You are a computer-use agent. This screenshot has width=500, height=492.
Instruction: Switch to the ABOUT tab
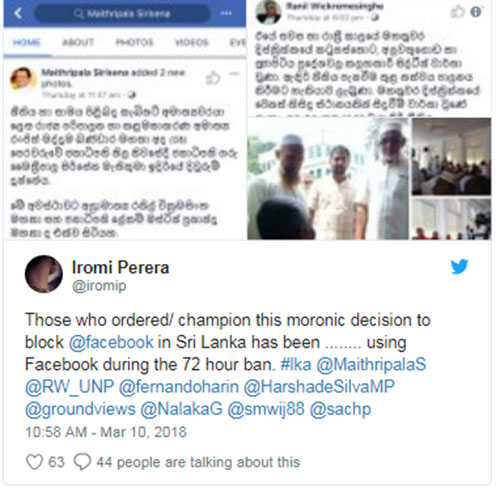pyautogui.click(x=78, y=42)
